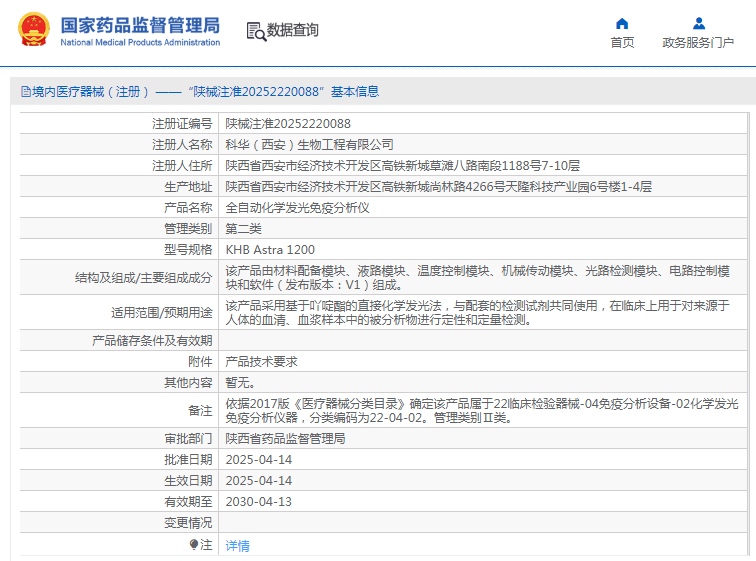Open 政务服务门户 portal link
The height and width of the screenshot is (561, 756).
pyautogui.click(x=698, y=42)
